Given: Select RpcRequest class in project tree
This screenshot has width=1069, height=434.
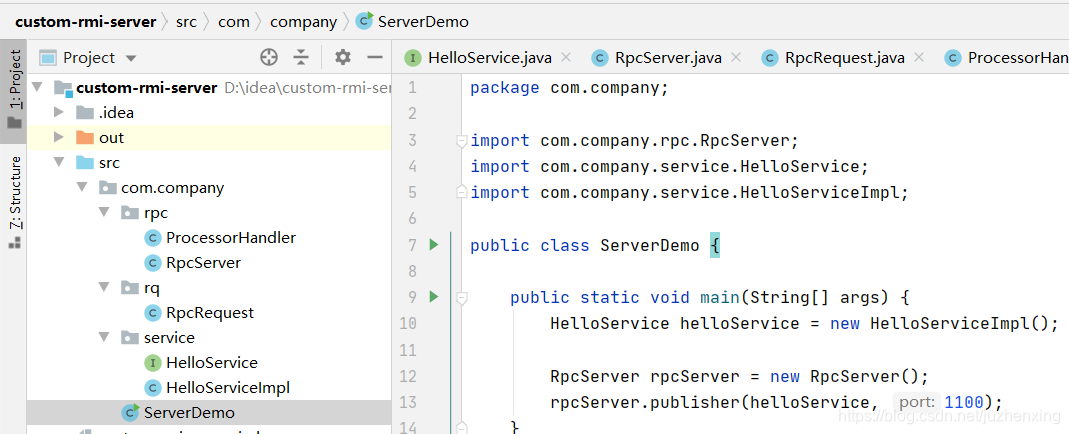Looking at the screenshot, I should [x=210, y=312].
